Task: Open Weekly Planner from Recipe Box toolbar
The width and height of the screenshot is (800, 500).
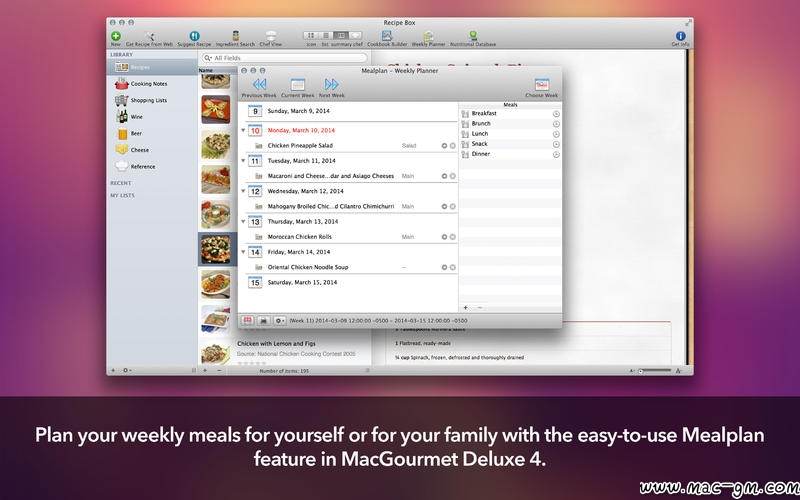Action: coord(429,36)
